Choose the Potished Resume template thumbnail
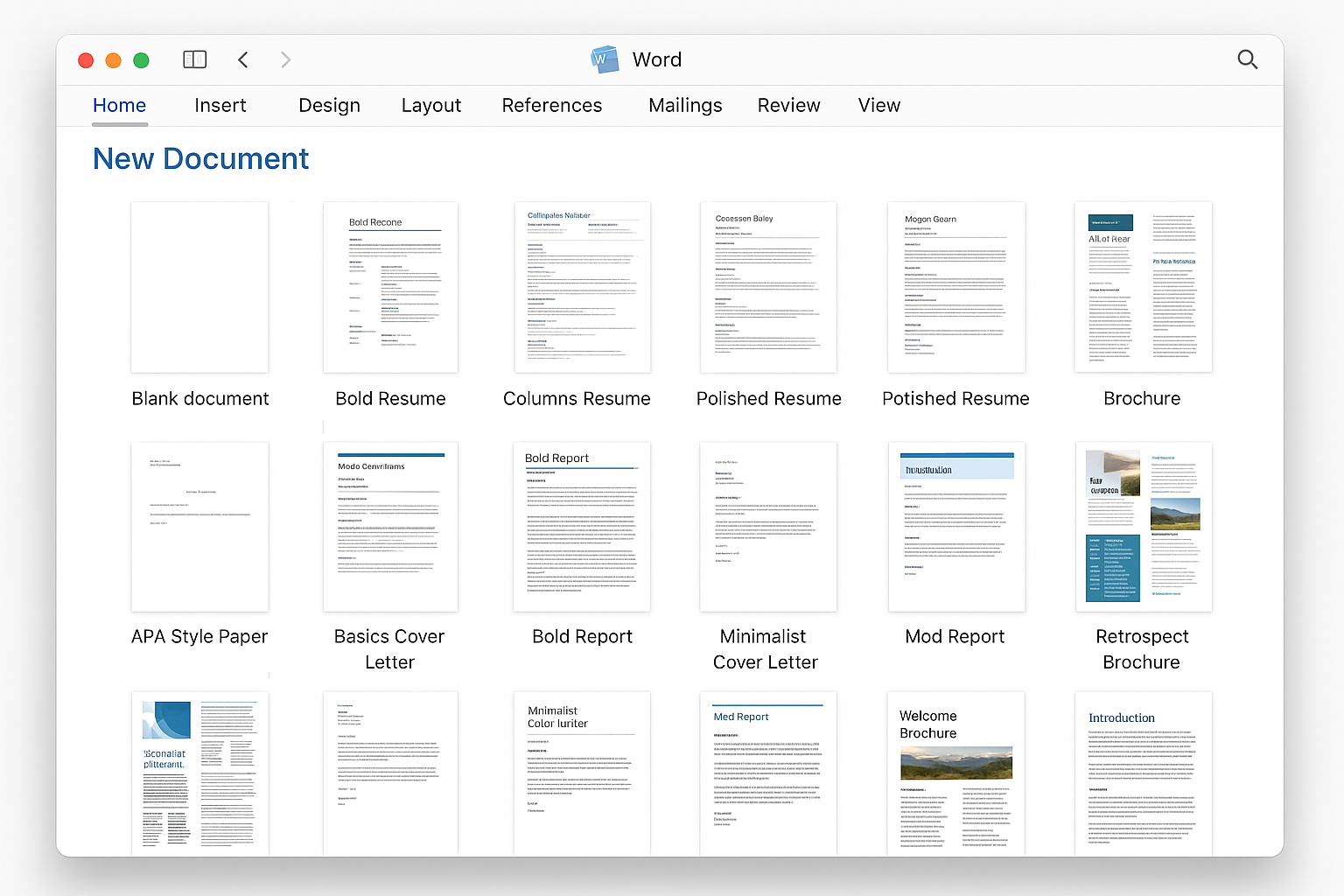 (956, 287)
